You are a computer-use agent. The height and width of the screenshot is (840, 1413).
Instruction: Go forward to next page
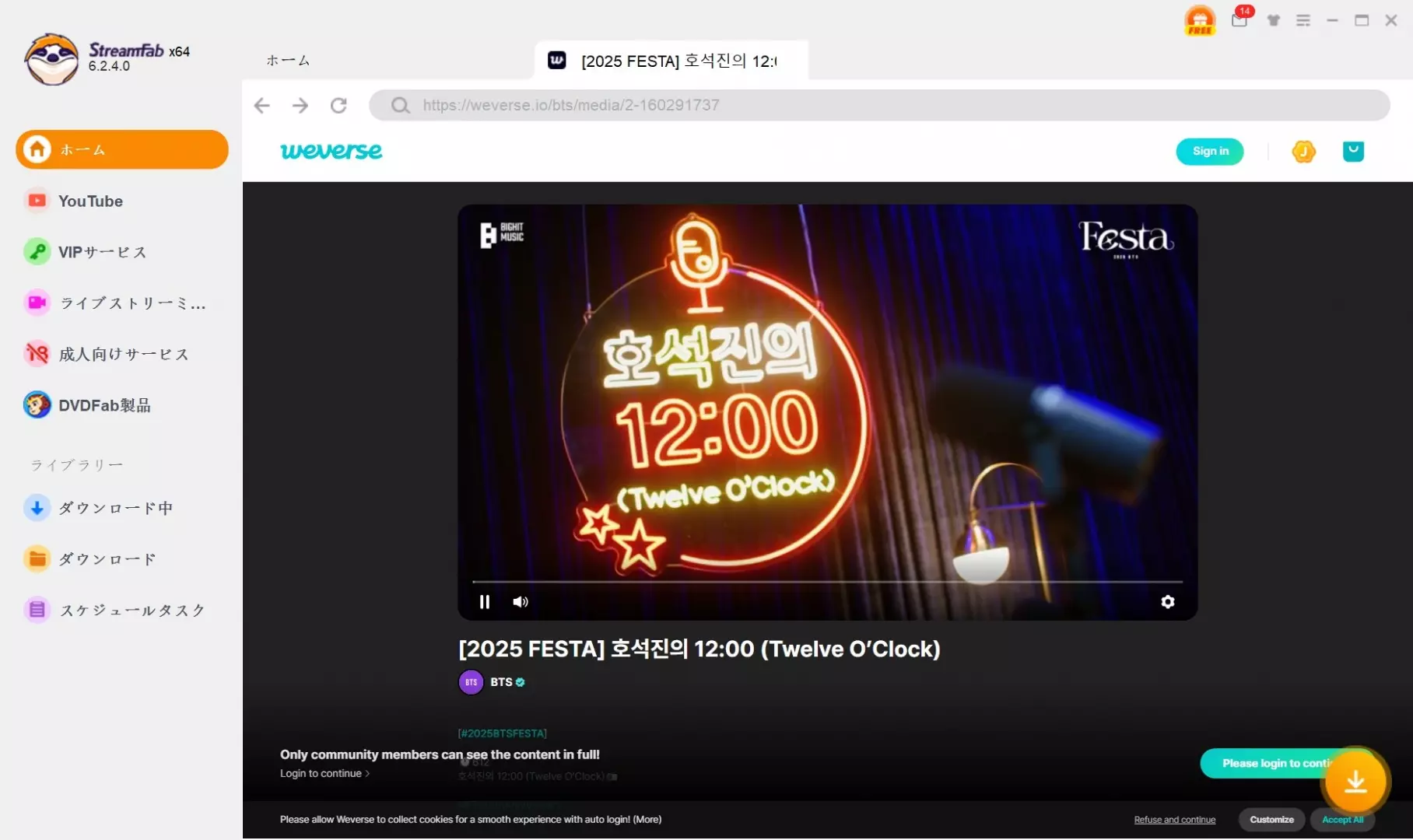click(x=300, y=105)
